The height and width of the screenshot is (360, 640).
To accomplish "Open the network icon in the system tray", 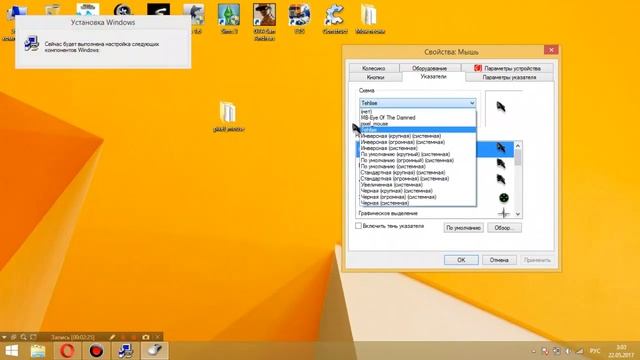I will [x=580, y=351].
